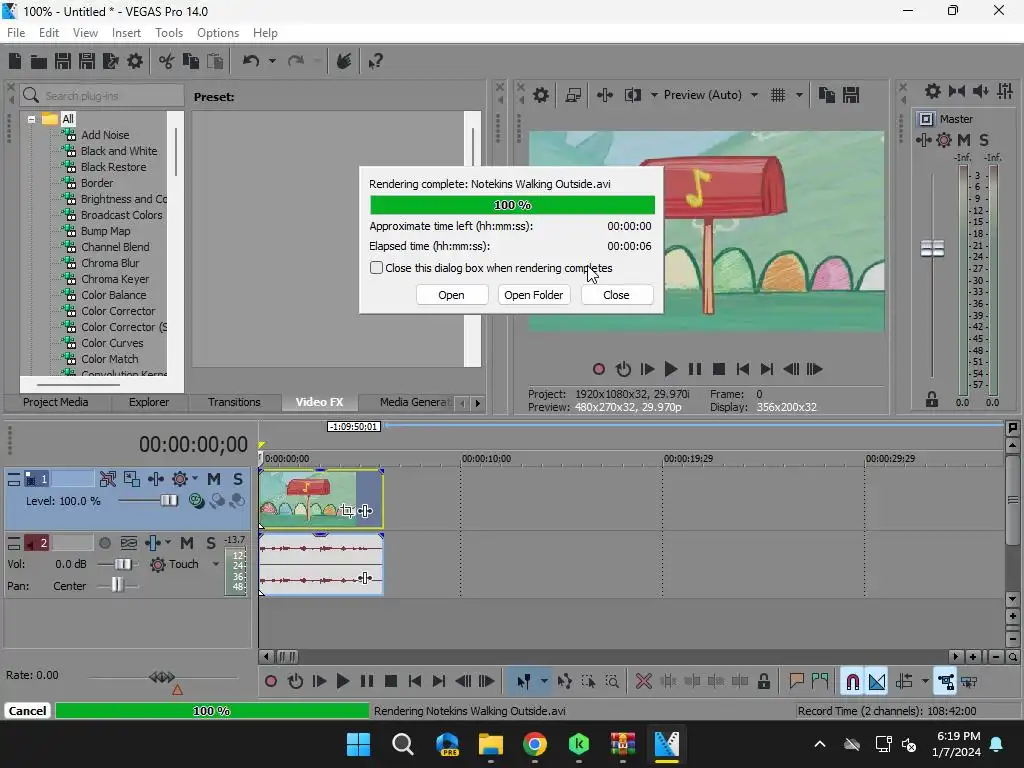Select the Normal Edit tool in the timeline toolbar
Image resolution: width=1024 pixels, height=768 pixels.
pos(524,681)
